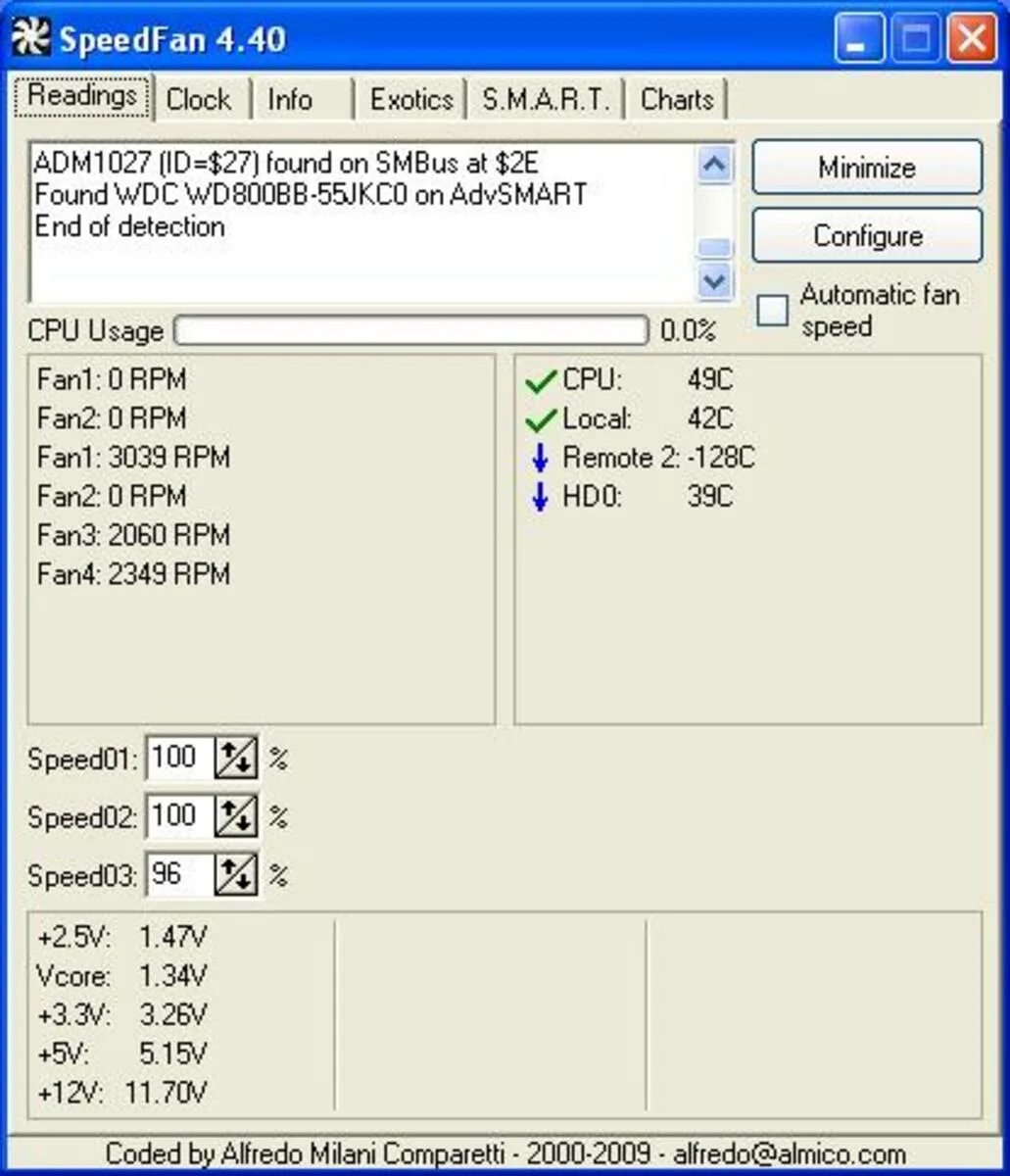The width and height of the screenshot is (1010, 1176).
Task: Open the Configure dialog
Action: 867,236
